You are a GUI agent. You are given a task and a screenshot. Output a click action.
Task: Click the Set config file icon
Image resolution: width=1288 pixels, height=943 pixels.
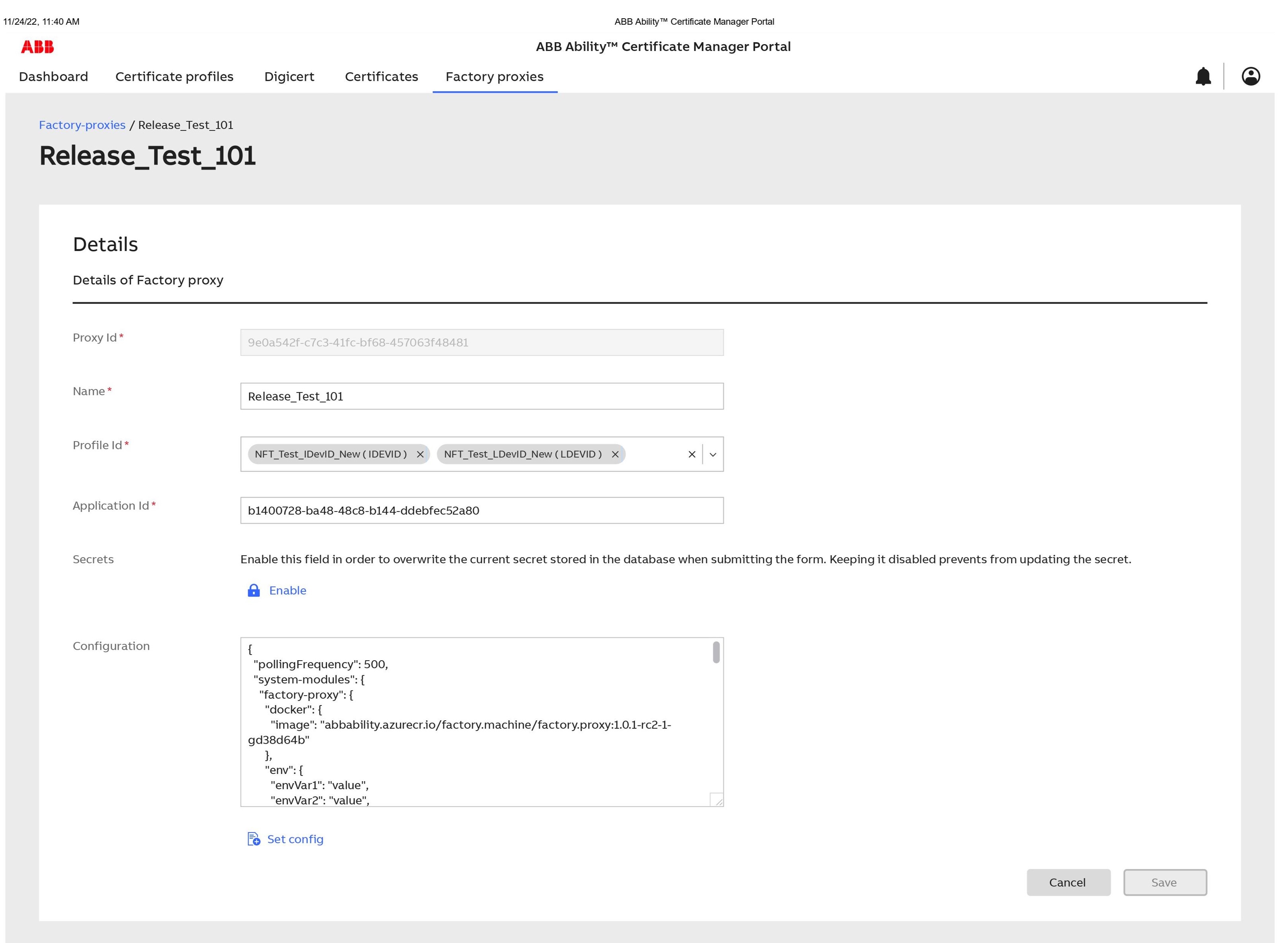[254, 839]
